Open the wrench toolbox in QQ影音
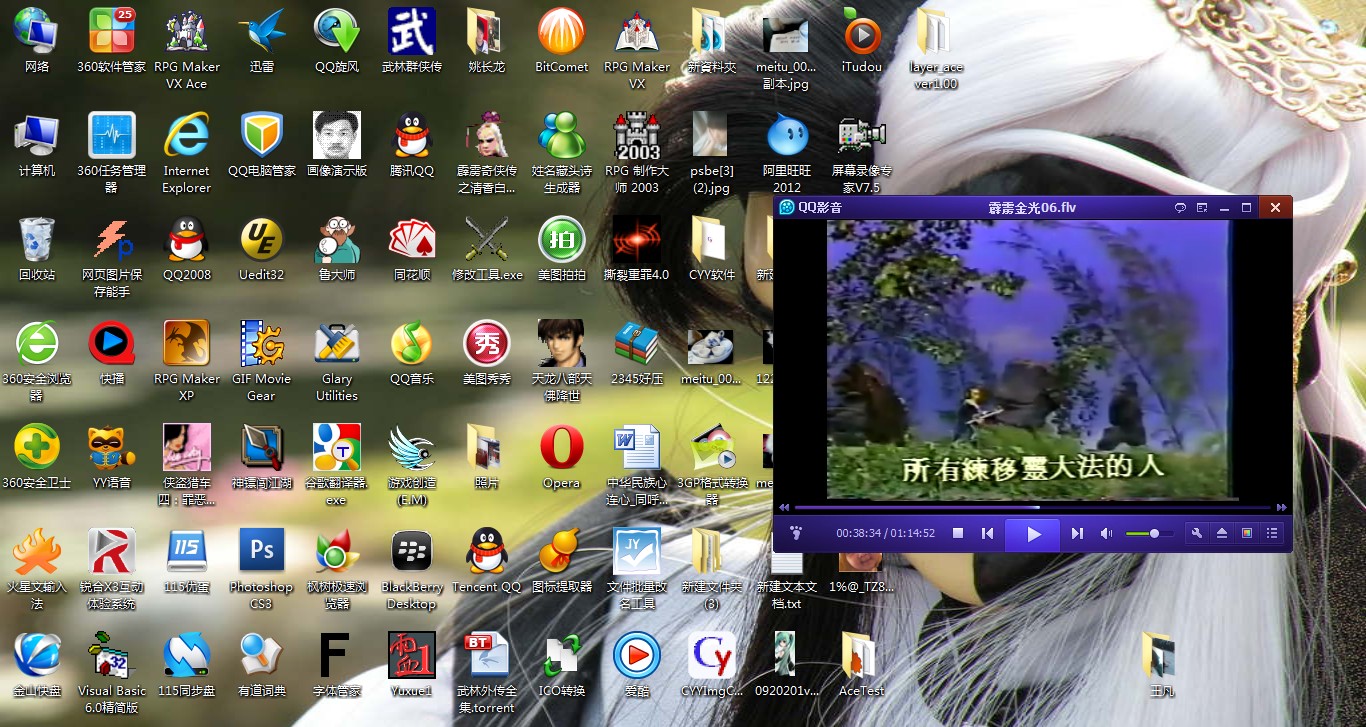 [1196, 534]
